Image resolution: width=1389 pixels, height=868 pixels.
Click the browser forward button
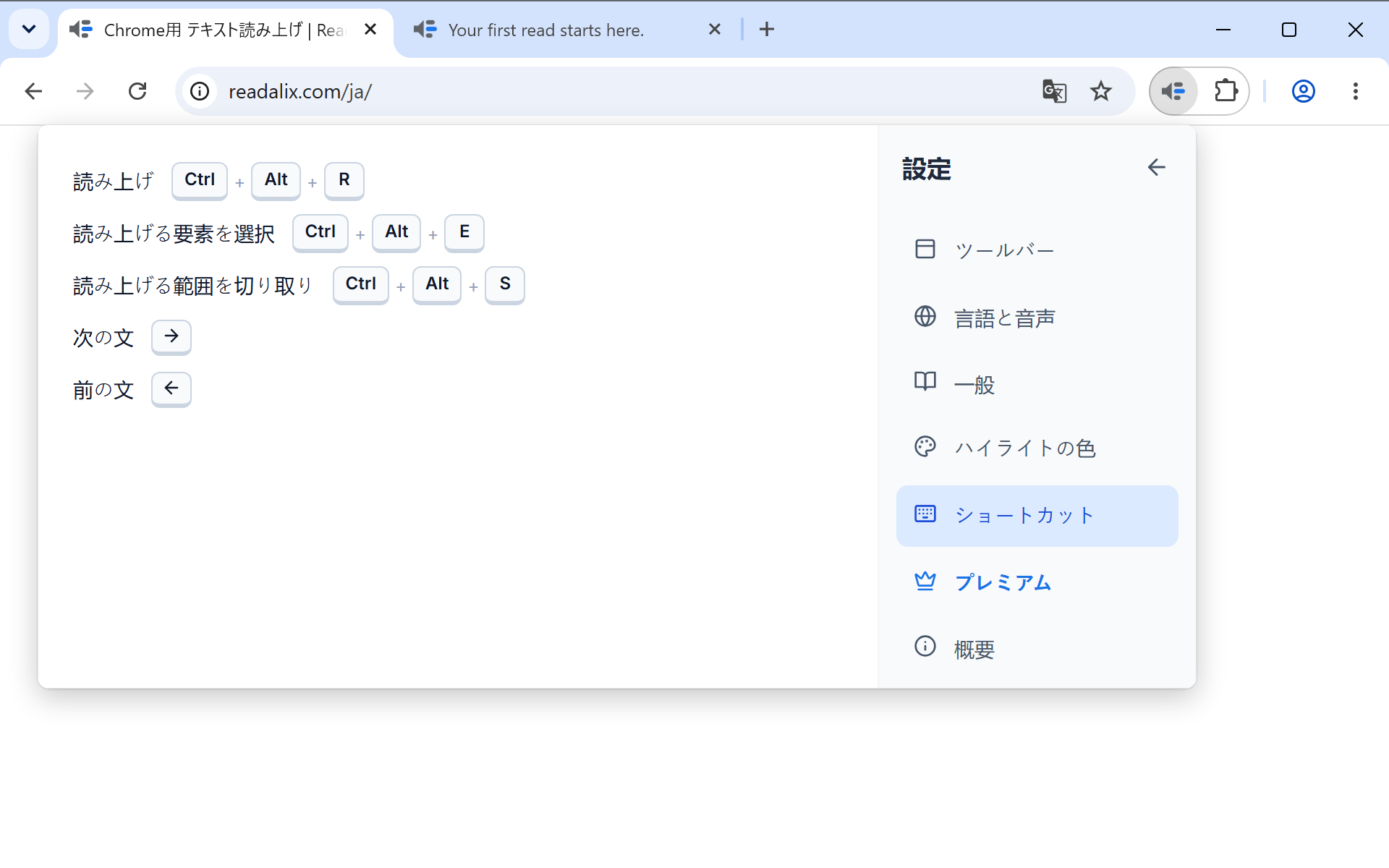coord(85,91)
